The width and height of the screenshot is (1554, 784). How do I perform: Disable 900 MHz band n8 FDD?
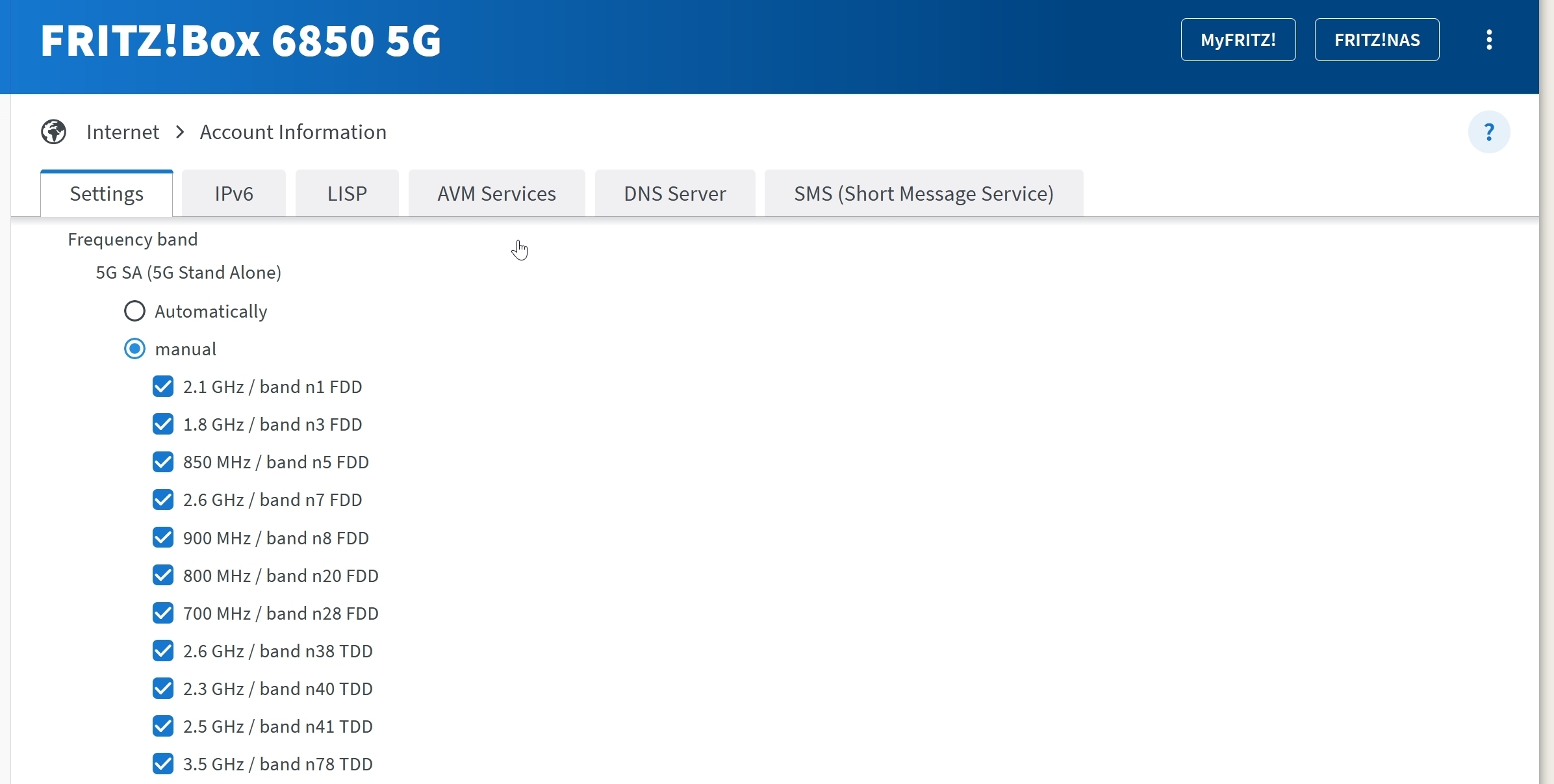(163, 538)
